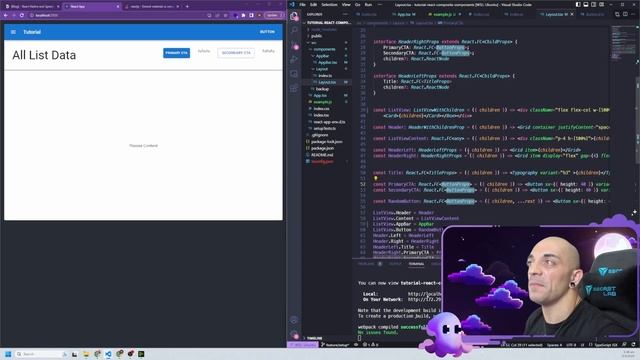The height and width of the screenshot is (360, 640).
Task: Click BUTTON in the Tutorial app bar
Action: (267, 32)
